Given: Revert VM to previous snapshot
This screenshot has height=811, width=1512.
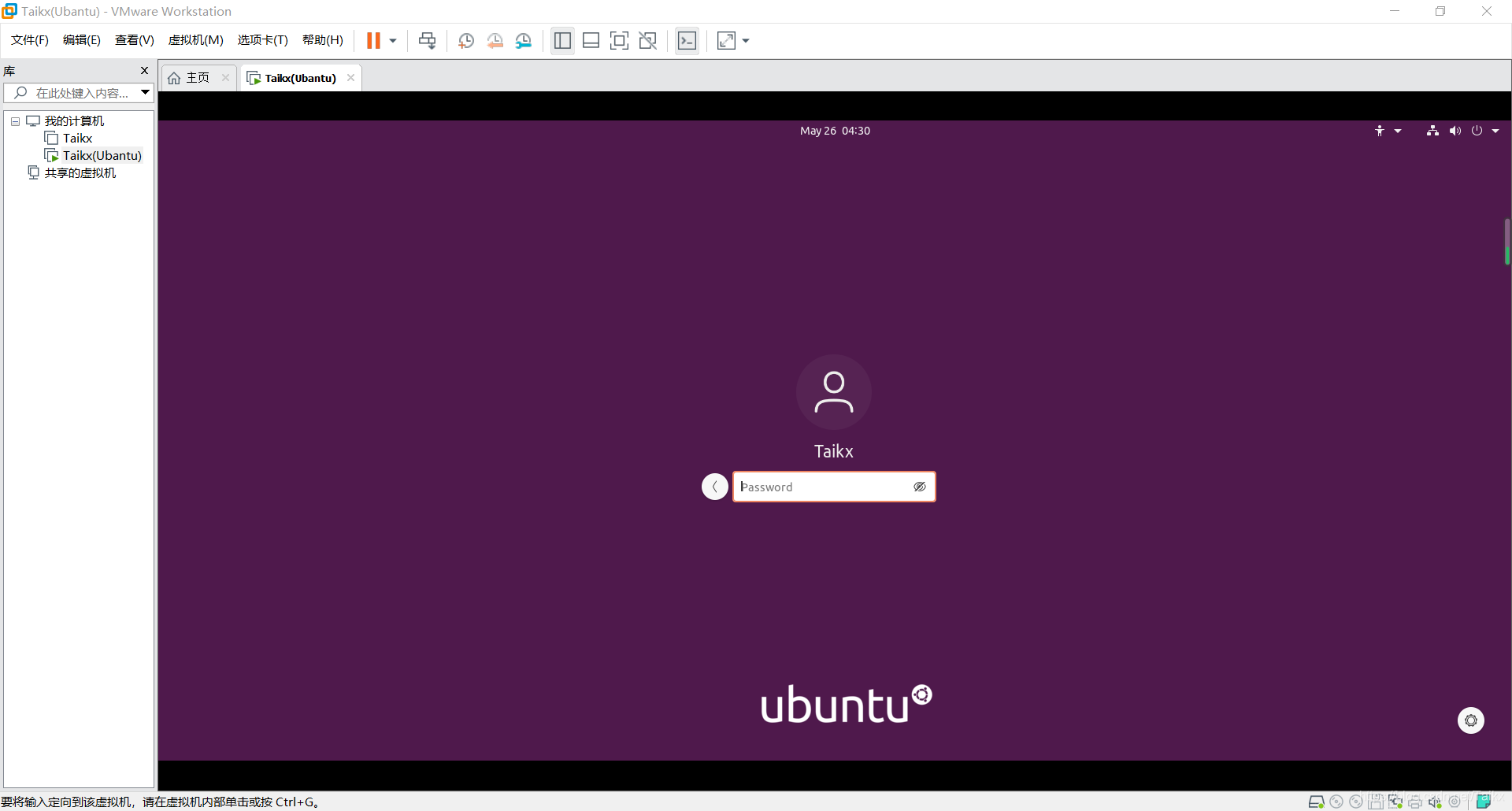Looking at the screenshot, I should tap(495, 41).
